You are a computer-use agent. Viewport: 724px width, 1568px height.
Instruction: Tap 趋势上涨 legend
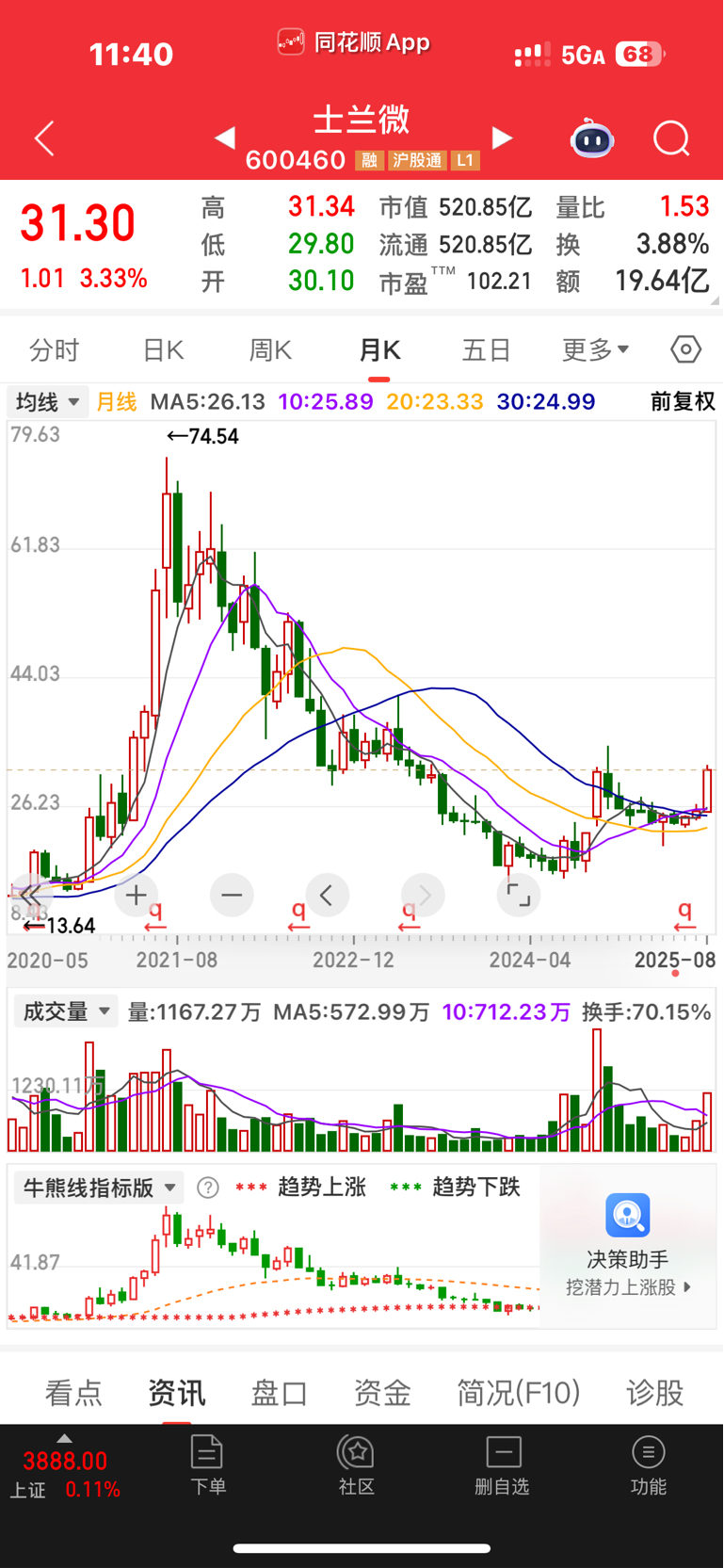click(x=321, y=1188)
